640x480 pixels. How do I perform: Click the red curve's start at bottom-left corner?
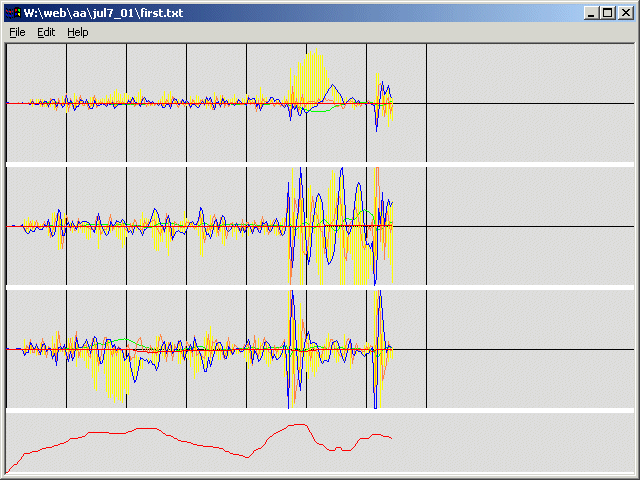[x=8, y=471]
